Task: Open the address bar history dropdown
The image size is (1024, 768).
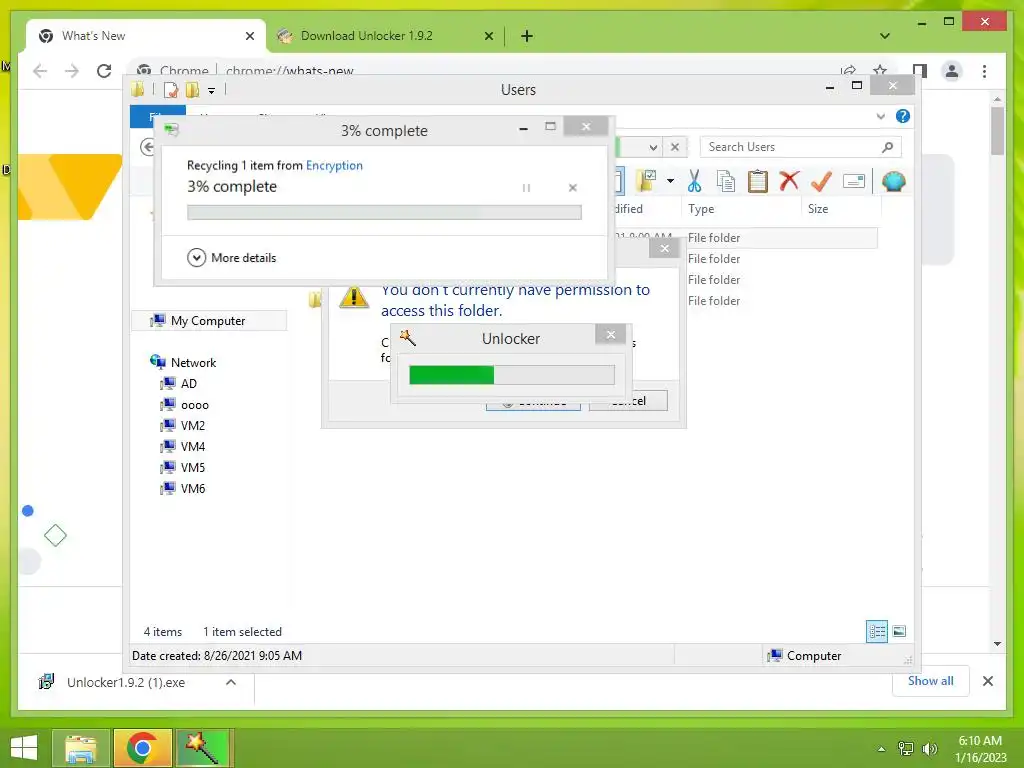Action: point(653,147)
